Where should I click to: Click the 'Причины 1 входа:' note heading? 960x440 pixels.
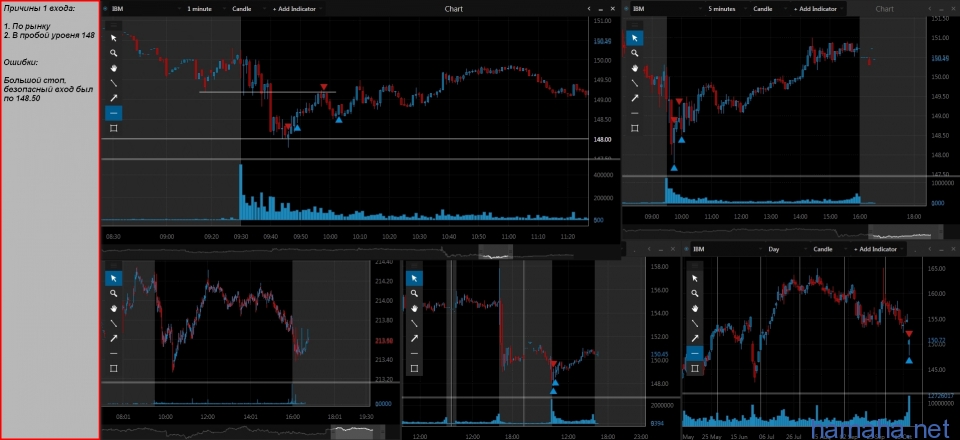pyautogui.click(x=39, y=7)
